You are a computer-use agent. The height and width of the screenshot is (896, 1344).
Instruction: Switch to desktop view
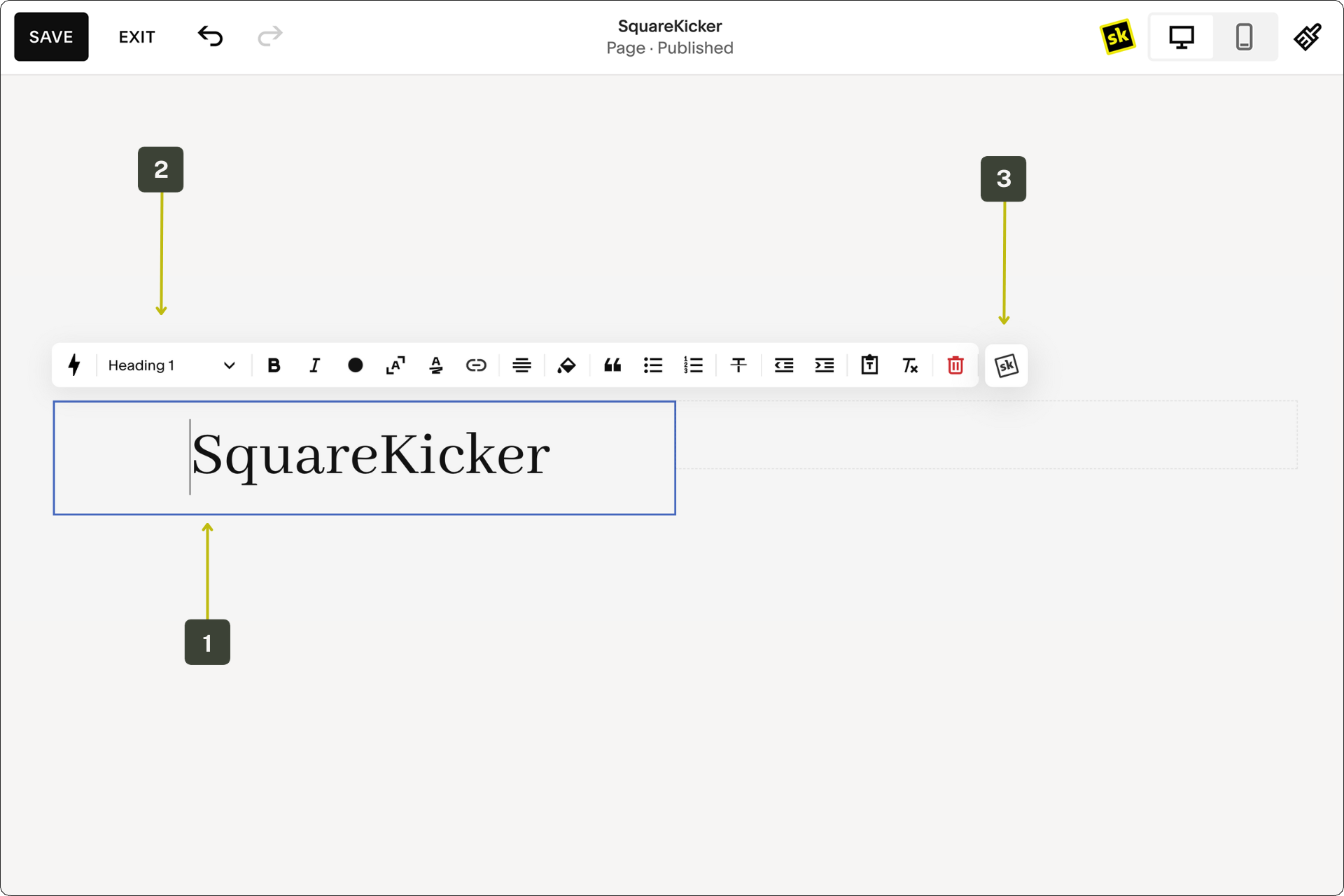(x=1181, y=36)
